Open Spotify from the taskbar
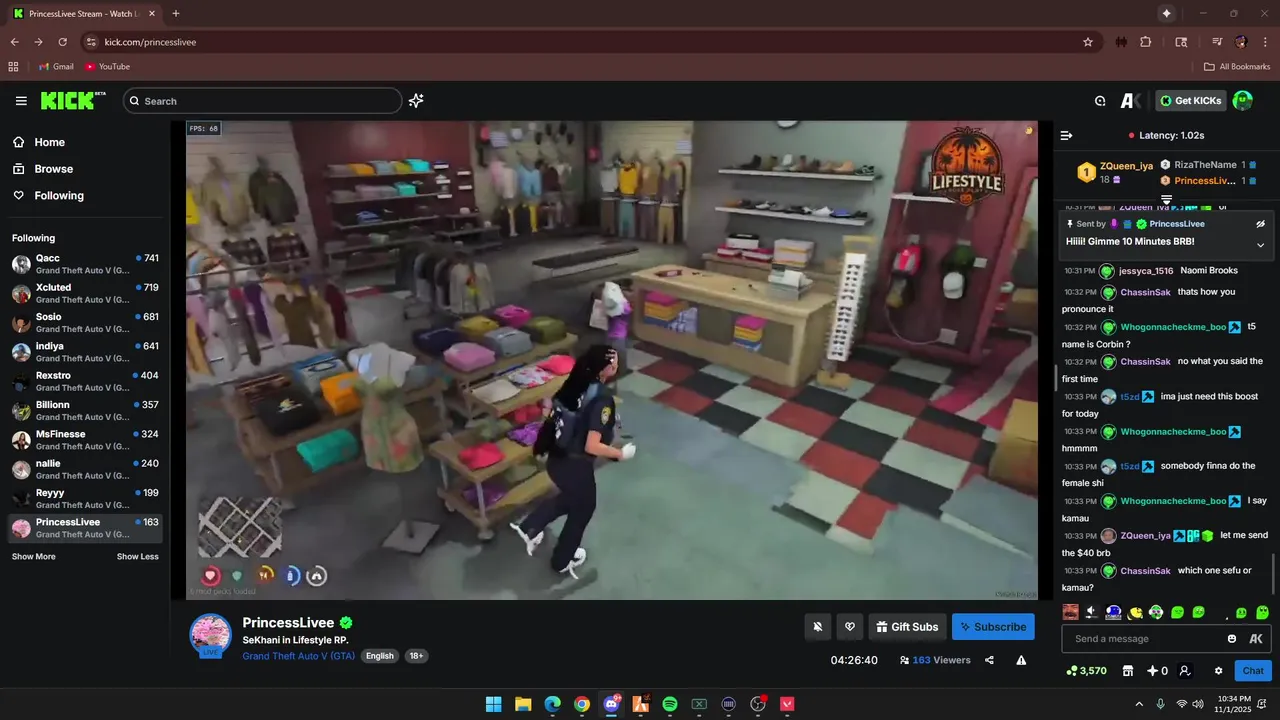Viewport: 1280px width, 720px height. (x=670, y=704)
